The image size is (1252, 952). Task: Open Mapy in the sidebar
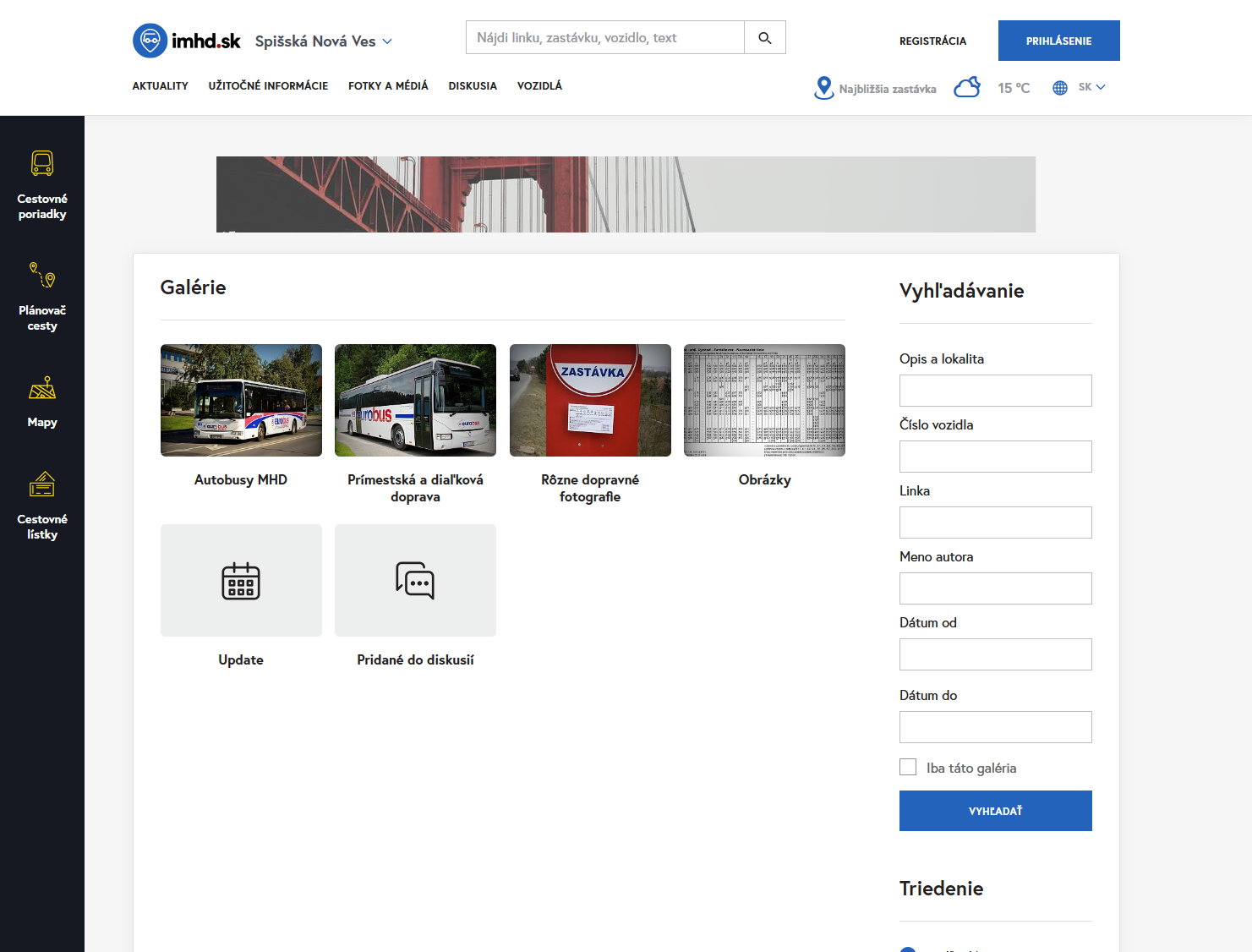[42, 388]
